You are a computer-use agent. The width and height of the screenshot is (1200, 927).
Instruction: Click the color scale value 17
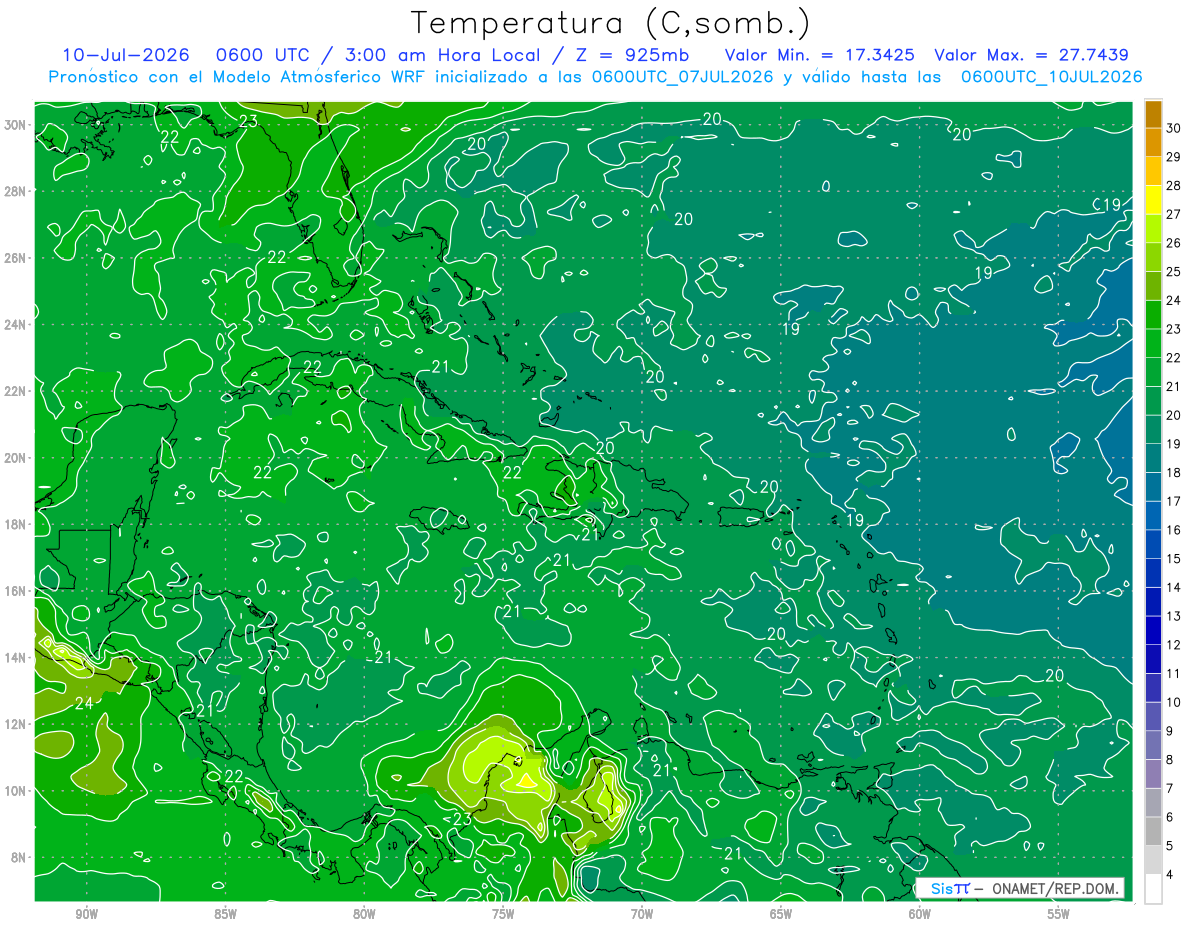[1174, 501]
